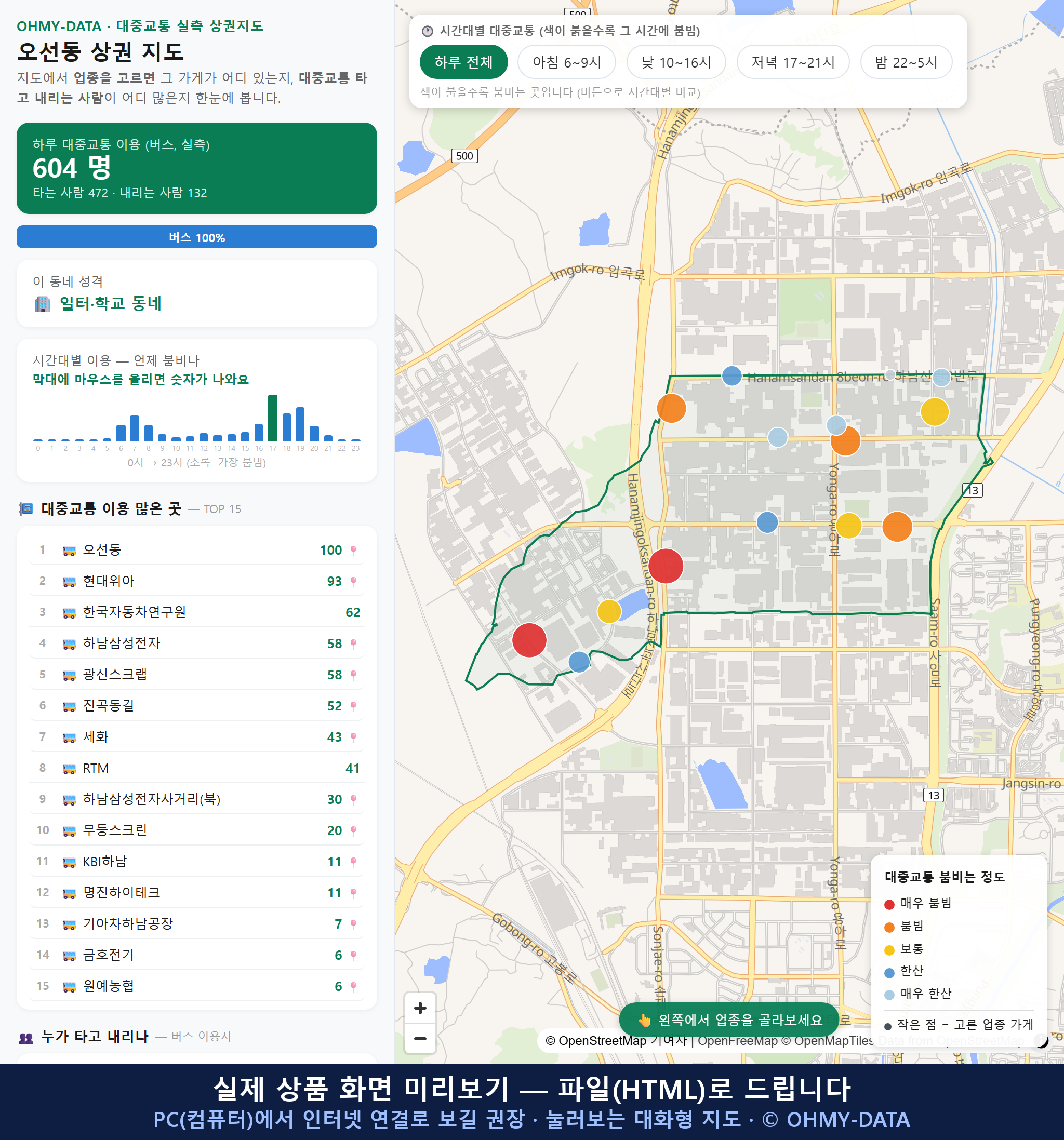Click the value 62 for 한국자동차연구원

[353, 613]
